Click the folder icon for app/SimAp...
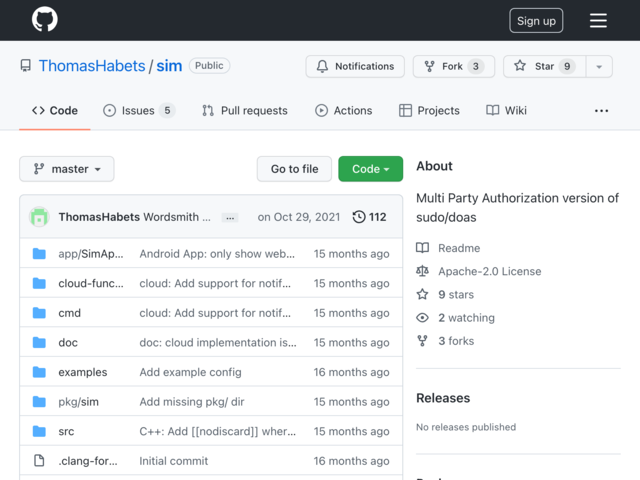This screenshot has height=480, width=640. pyautogui.click(x=39, y=254)
